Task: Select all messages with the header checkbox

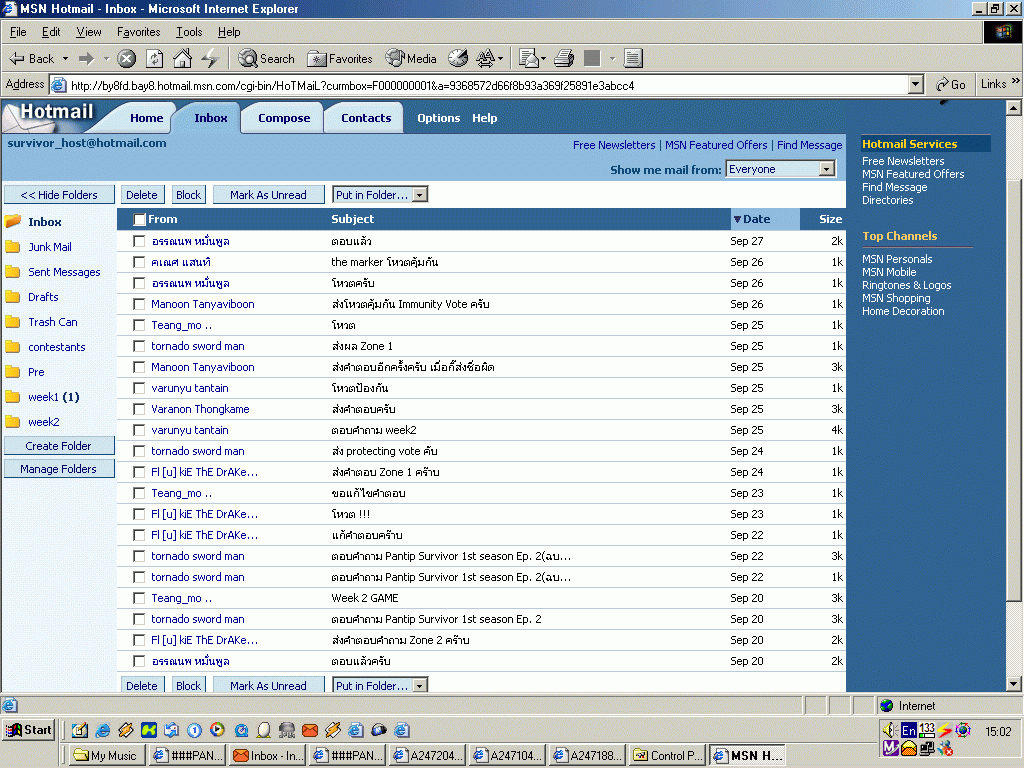Action: click(139, 219)
